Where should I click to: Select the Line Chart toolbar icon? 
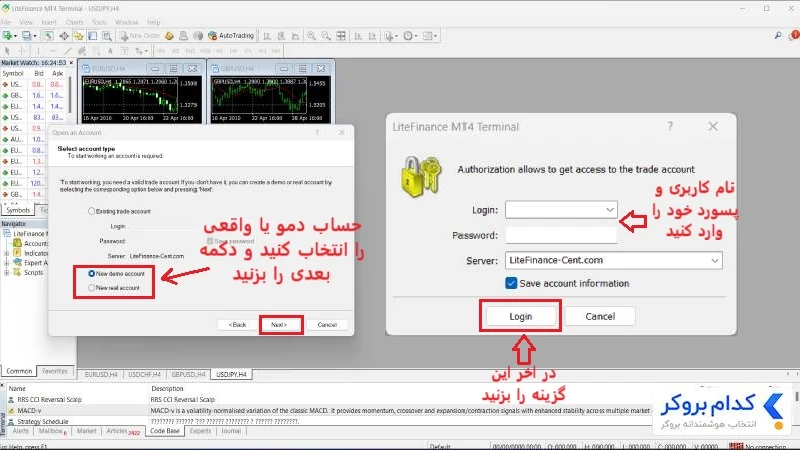coord(295,36)
